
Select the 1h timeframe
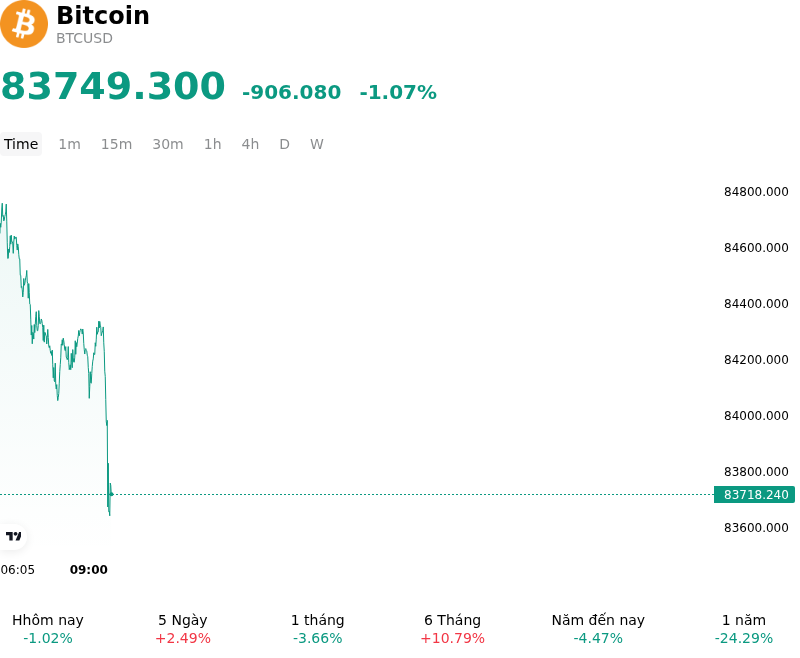tap(213, 144)
